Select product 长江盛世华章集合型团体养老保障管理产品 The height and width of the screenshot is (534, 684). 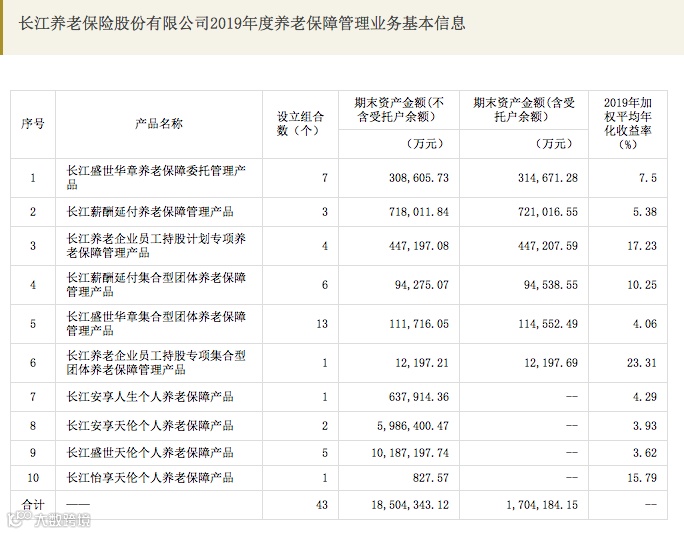[156, 324]
